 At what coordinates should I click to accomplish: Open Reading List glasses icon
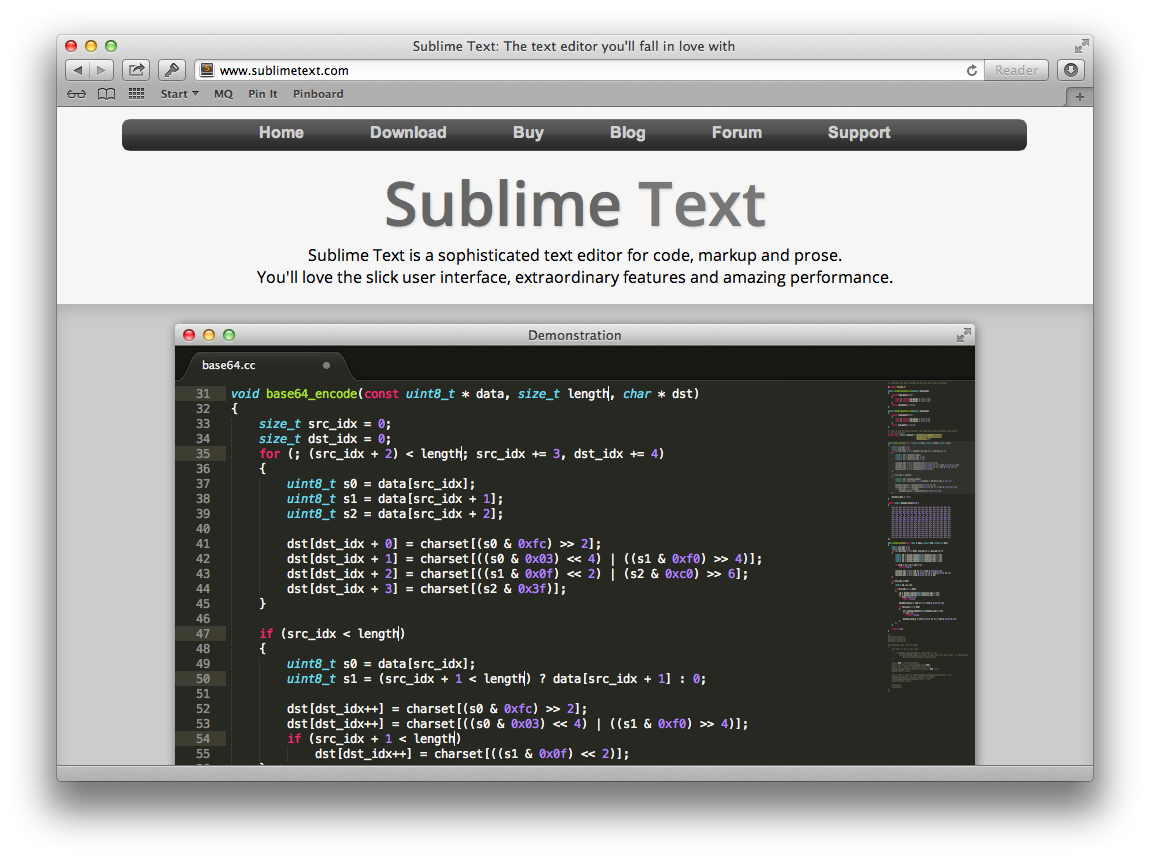(x=76, y=94)
